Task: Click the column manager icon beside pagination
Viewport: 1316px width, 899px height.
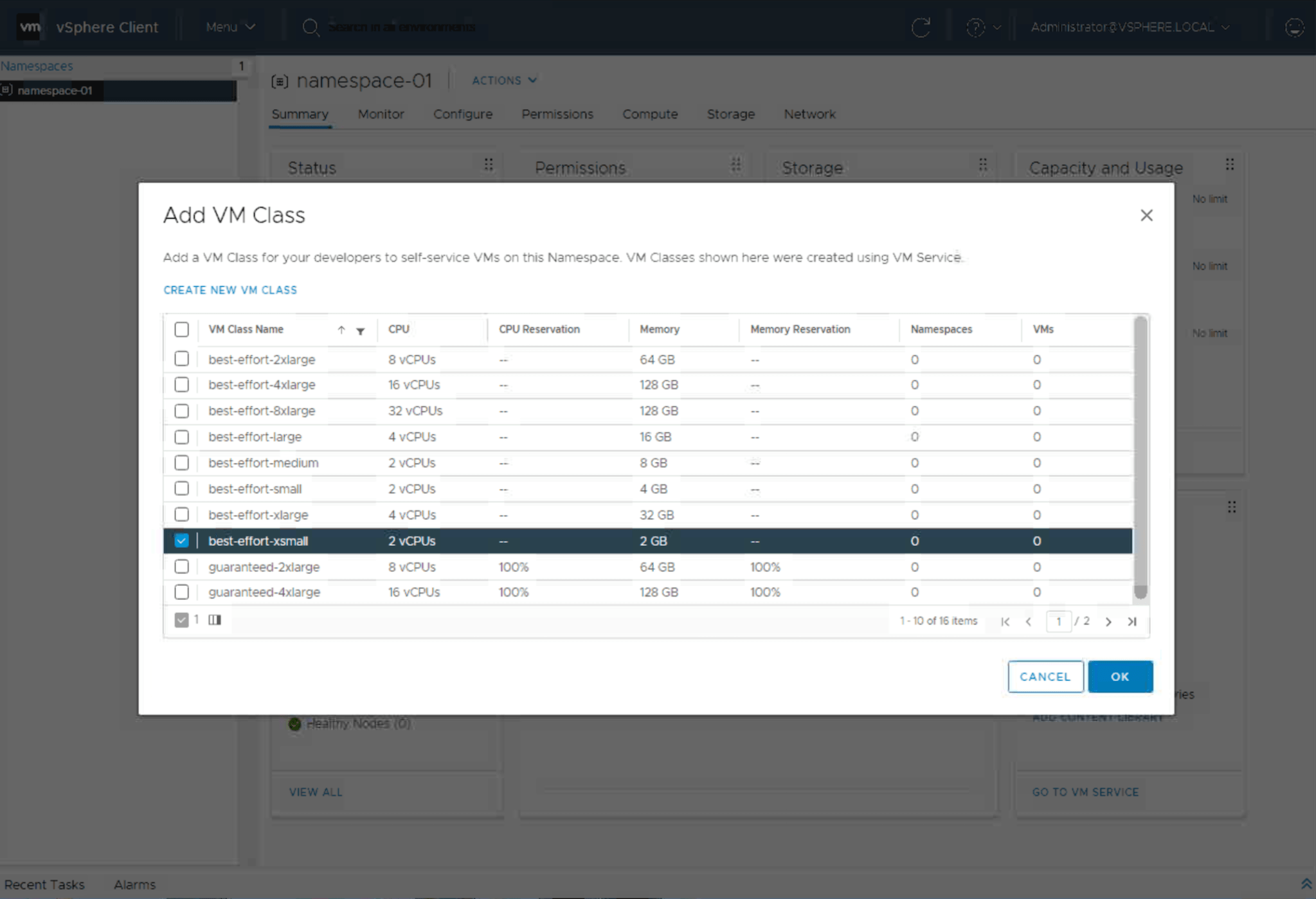Action: [215, 619]
